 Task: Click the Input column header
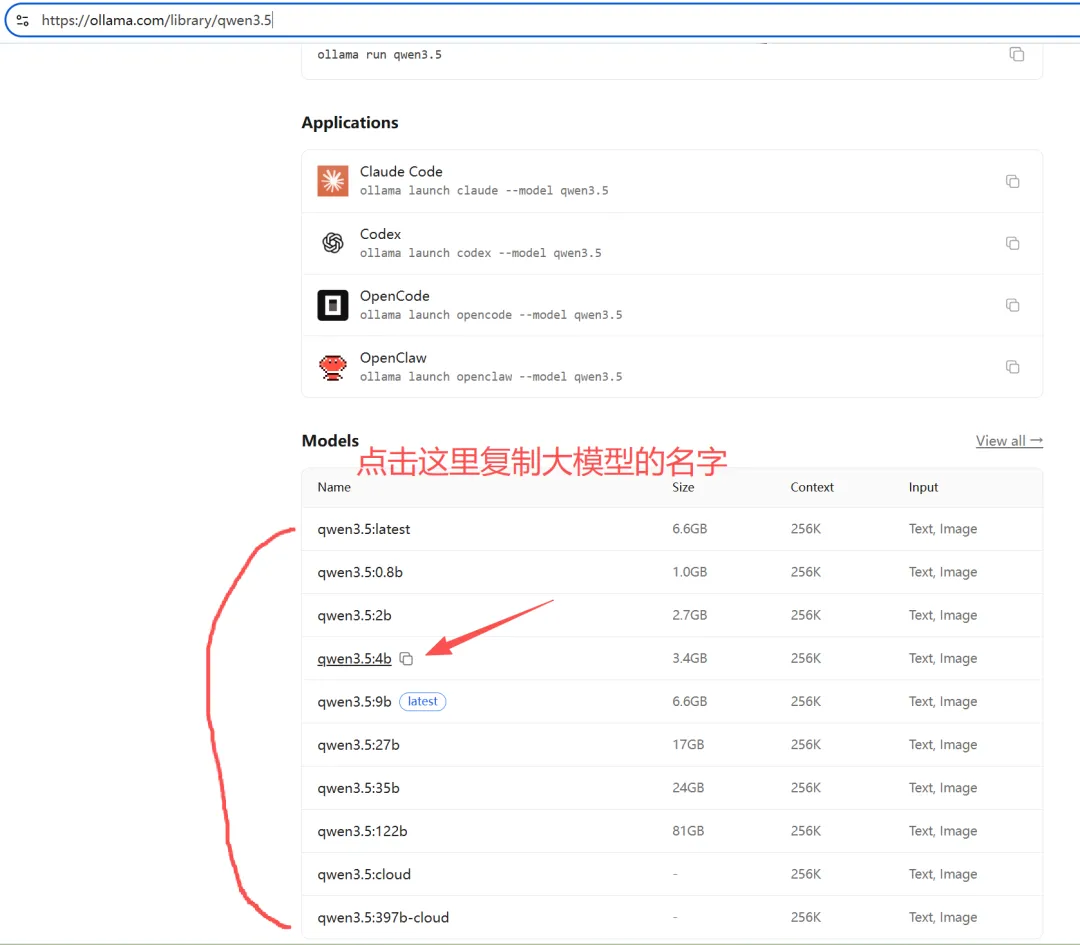tap(923, 487)
